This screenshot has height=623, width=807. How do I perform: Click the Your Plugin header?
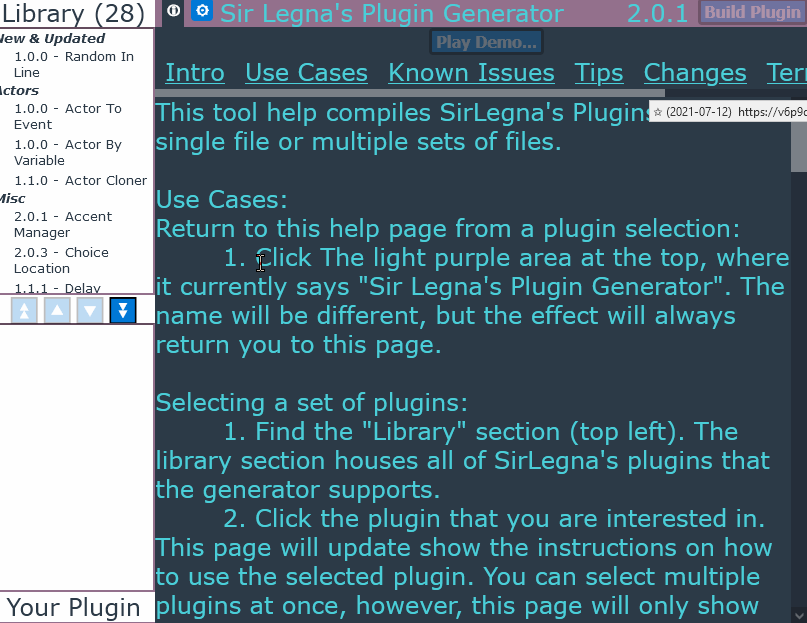pyautogui.click(x=73, y=607)
